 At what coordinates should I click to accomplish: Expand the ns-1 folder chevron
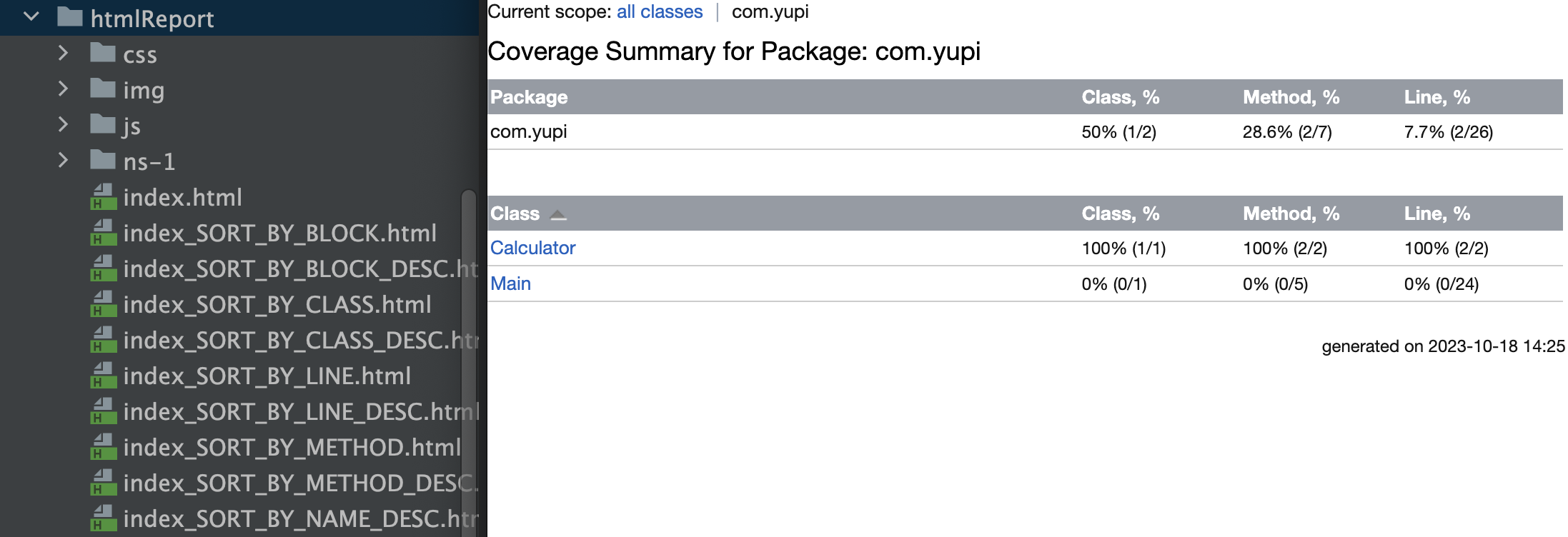[x=63, y=160]
